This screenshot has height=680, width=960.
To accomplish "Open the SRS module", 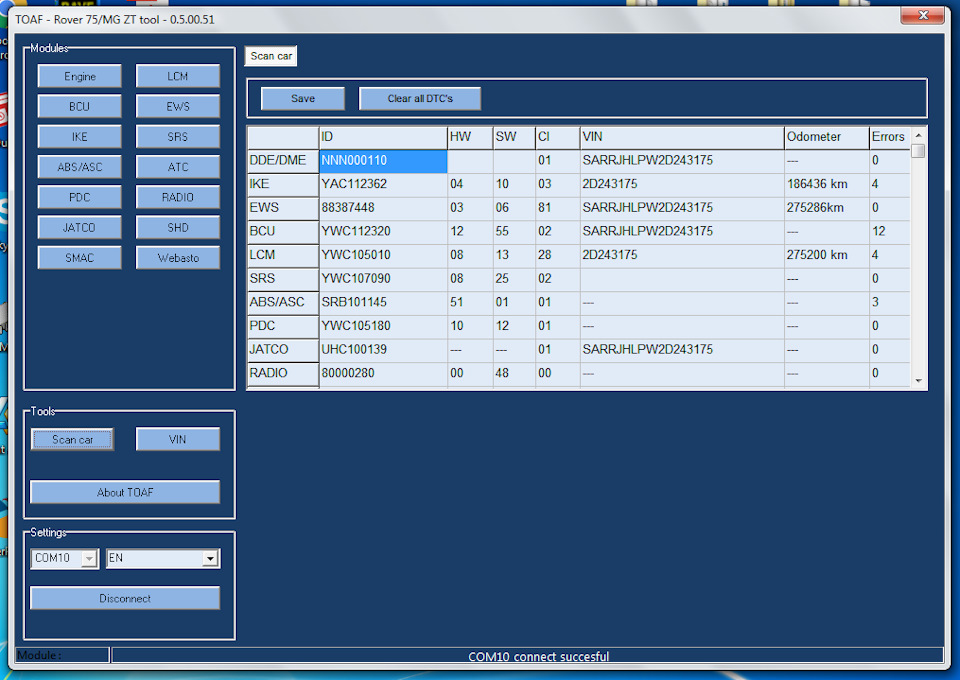I will pos(178,136).
